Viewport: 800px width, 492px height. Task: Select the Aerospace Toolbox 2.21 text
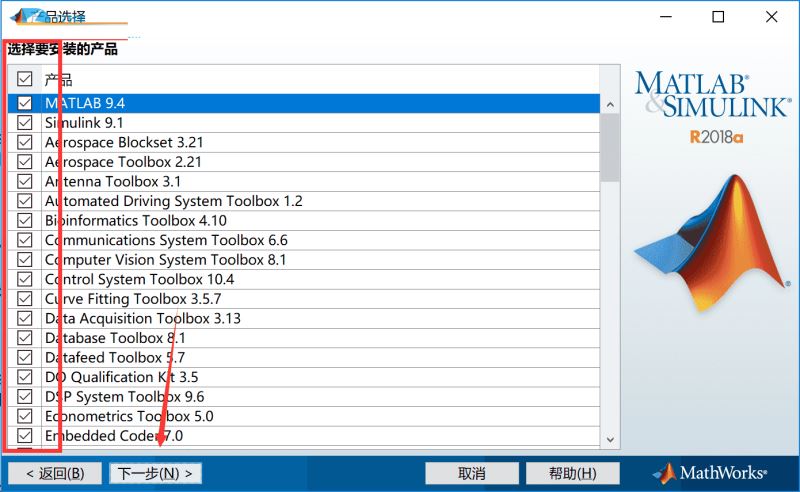[x=123, y=162]
